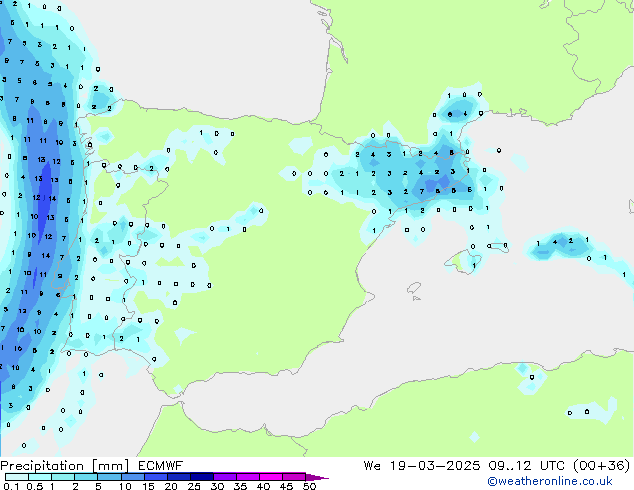Select the 35–40 mm purple legend swatch
Image resolution: width=634 pixels, height=490 pixels.
251,477
